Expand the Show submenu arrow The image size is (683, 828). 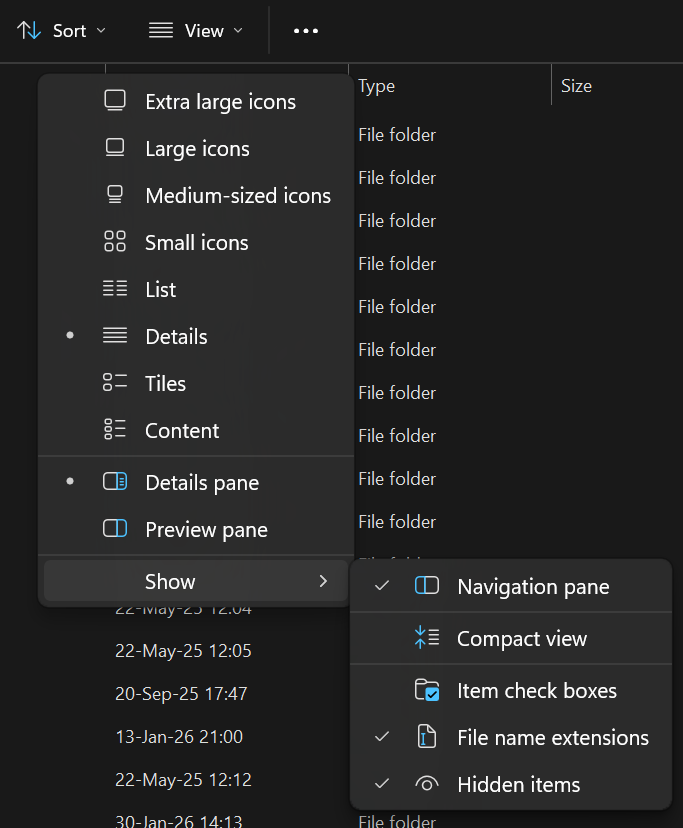pos(323,581)
